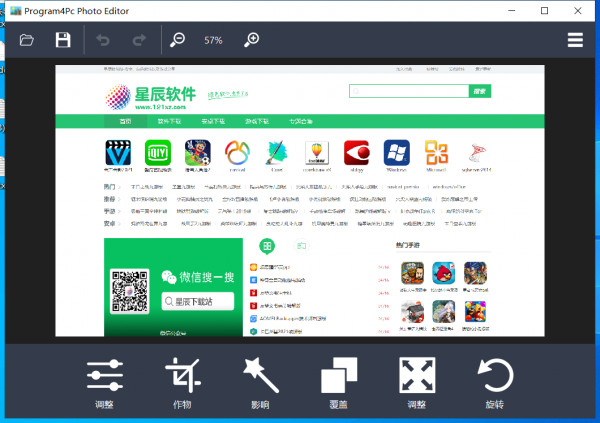Click the edited webpage image canvas
This screenshot has width=600, height=423.
click(300, 201)
